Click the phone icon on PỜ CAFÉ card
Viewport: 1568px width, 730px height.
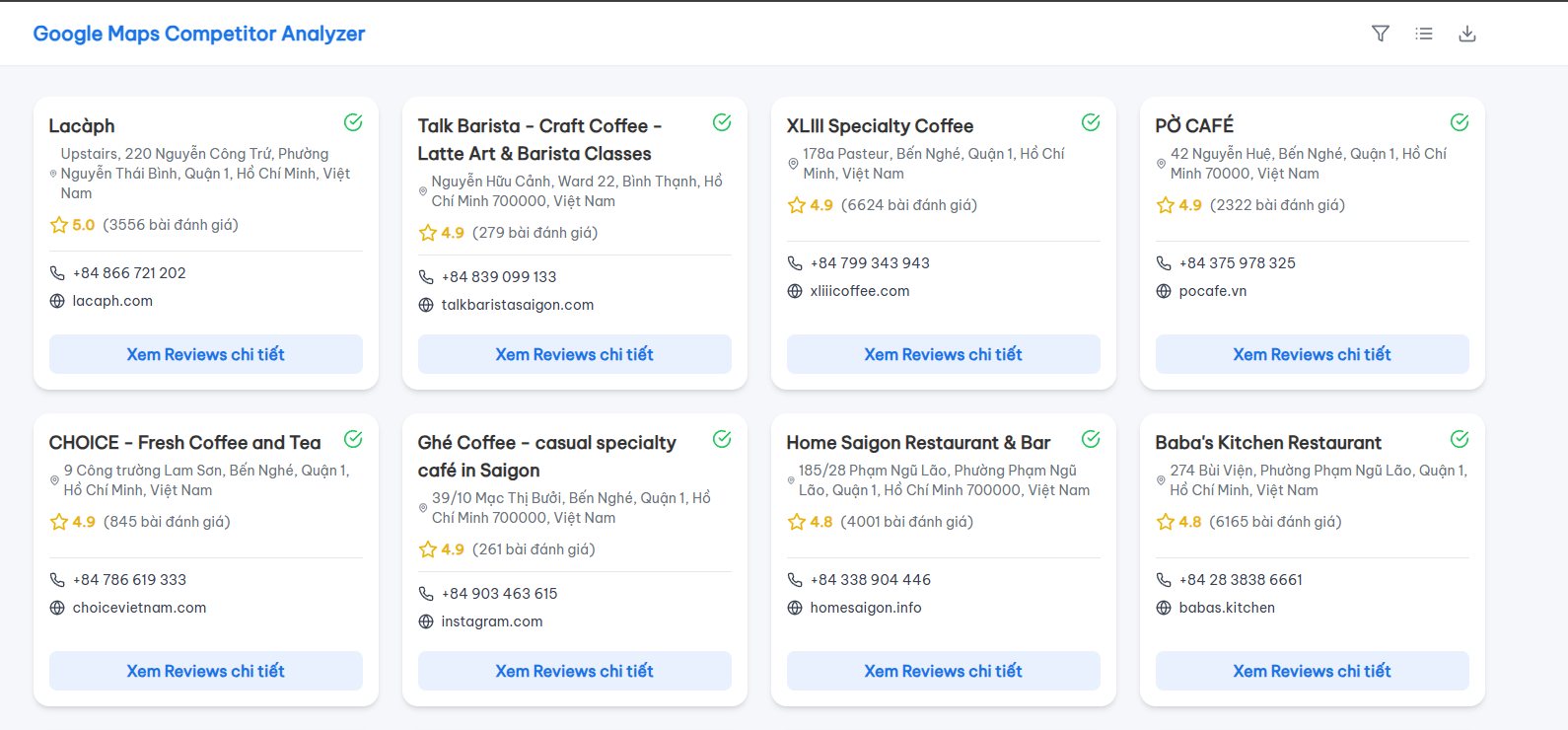click(x=1164, y=263)
